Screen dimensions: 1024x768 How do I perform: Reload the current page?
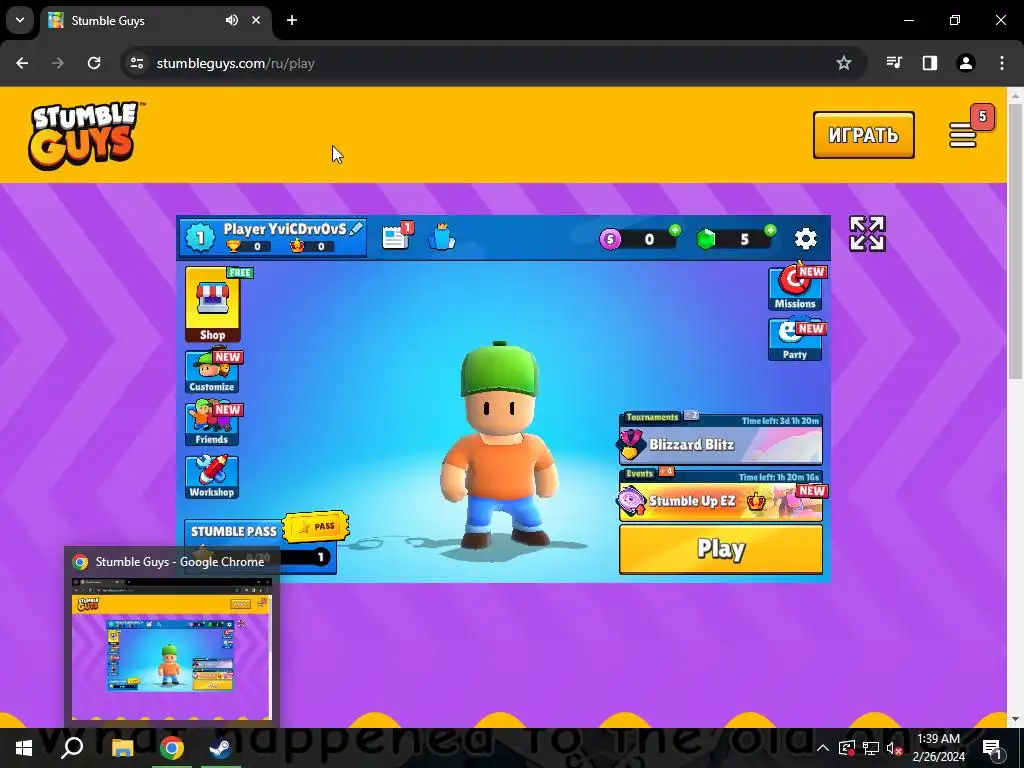94,63
